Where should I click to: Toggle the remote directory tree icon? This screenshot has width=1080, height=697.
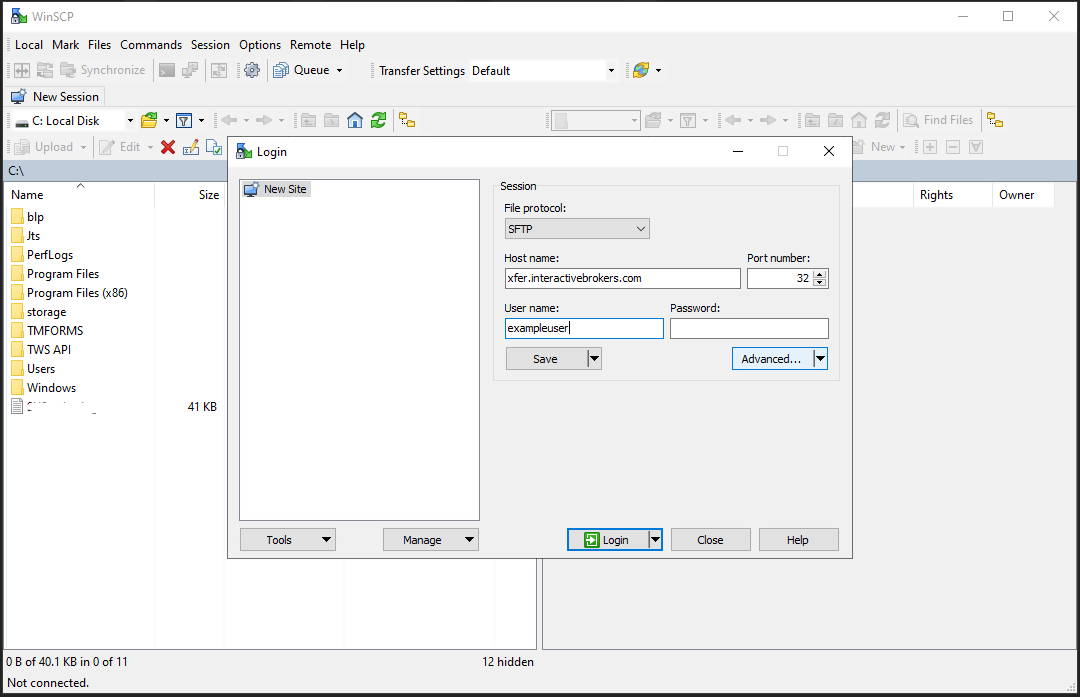click(995, 121)
